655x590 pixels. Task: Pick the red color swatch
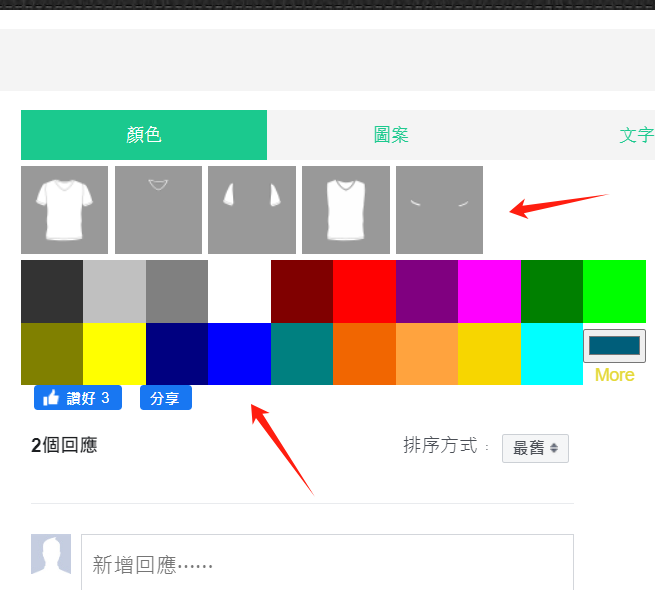(364, 291)
